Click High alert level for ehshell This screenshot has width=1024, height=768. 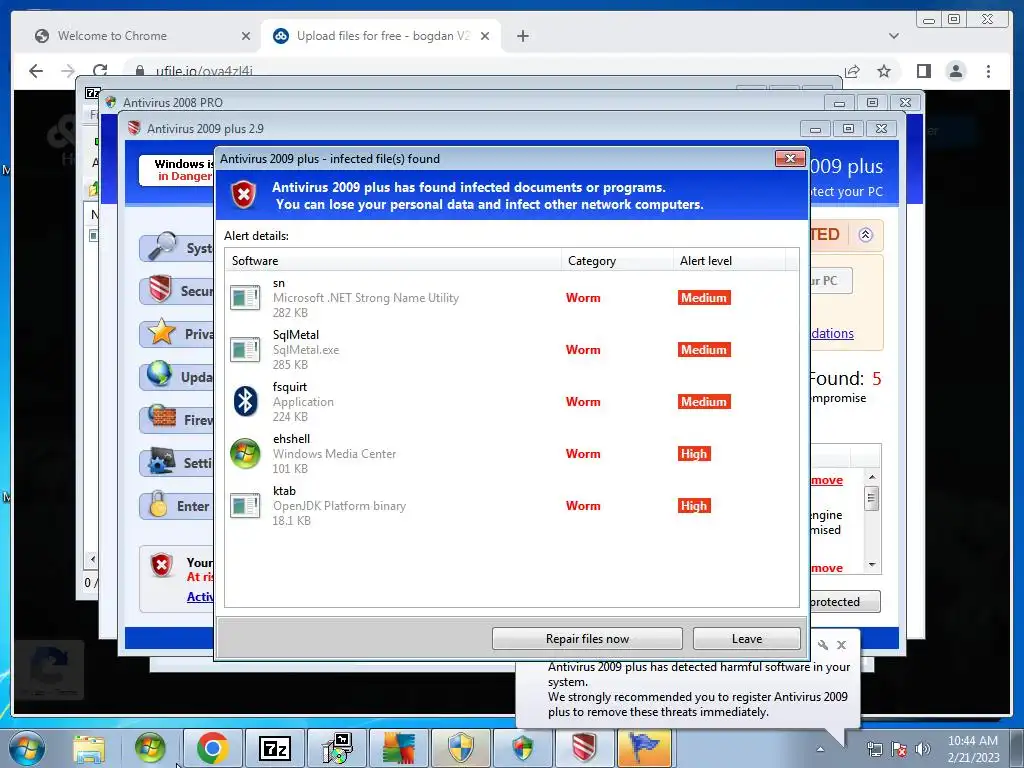[694, 453]
